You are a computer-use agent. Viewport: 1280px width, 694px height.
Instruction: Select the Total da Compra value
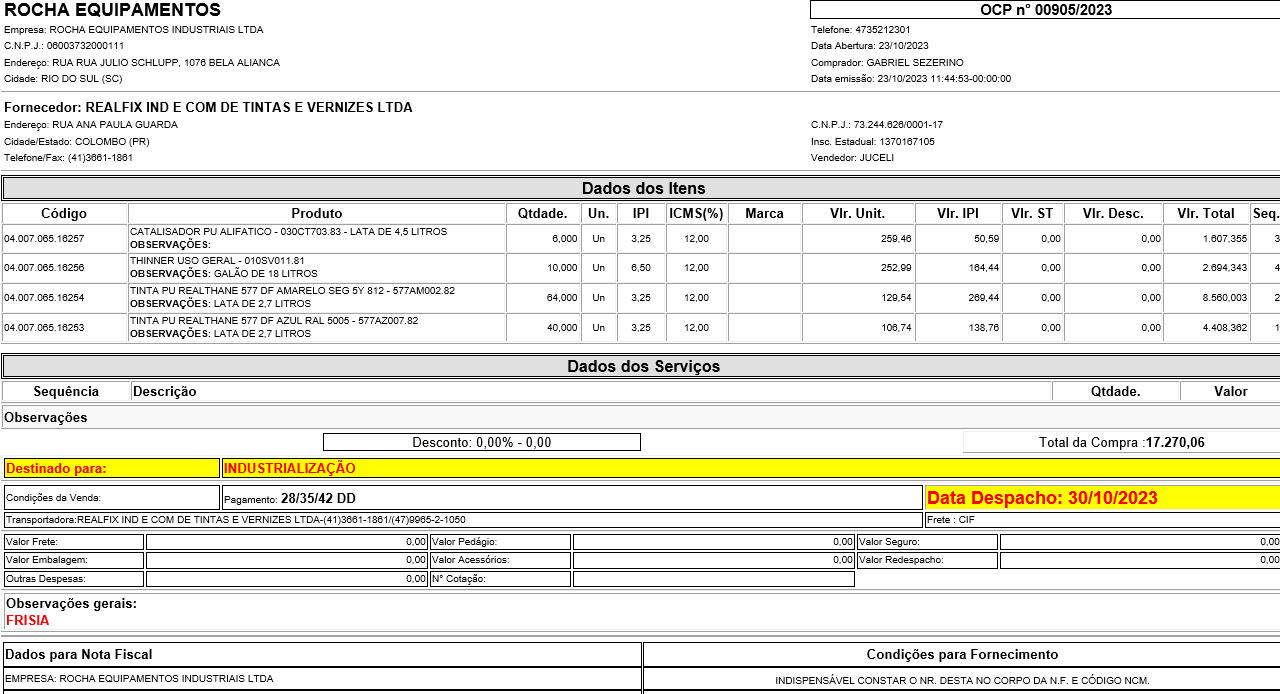(1175, 442)
